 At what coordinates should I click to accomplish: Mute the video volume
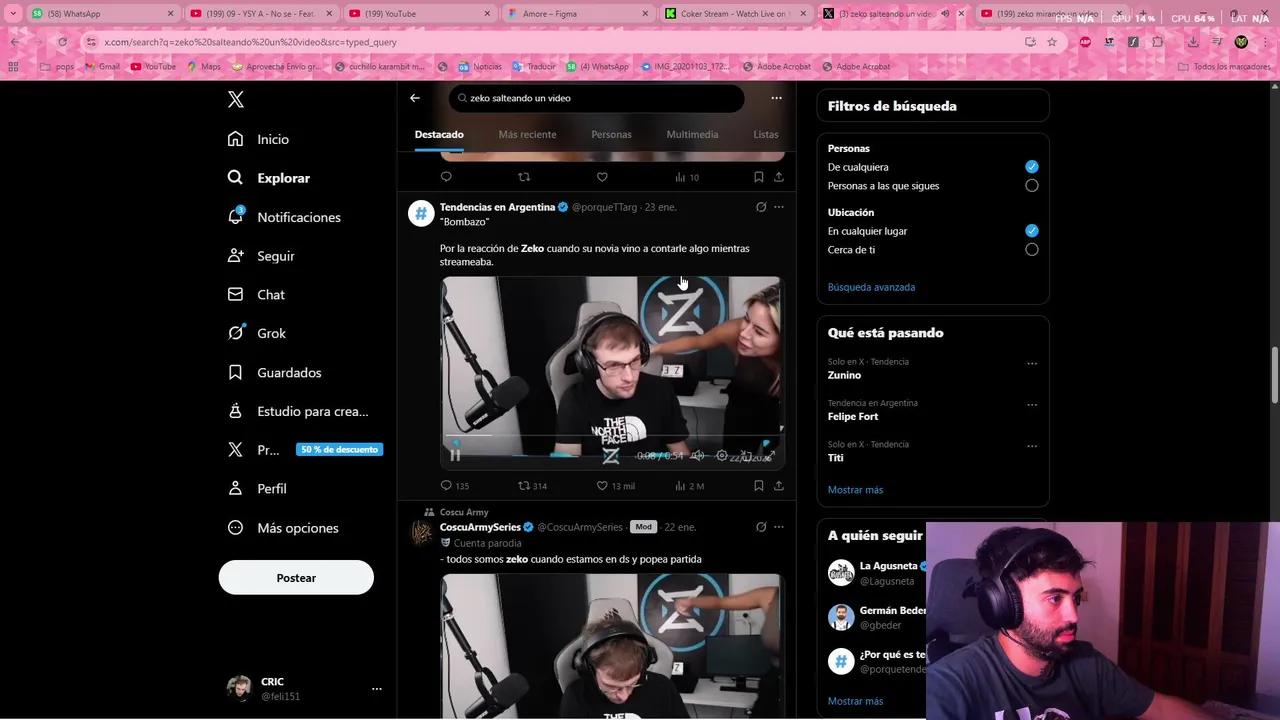tap(698, 456)
